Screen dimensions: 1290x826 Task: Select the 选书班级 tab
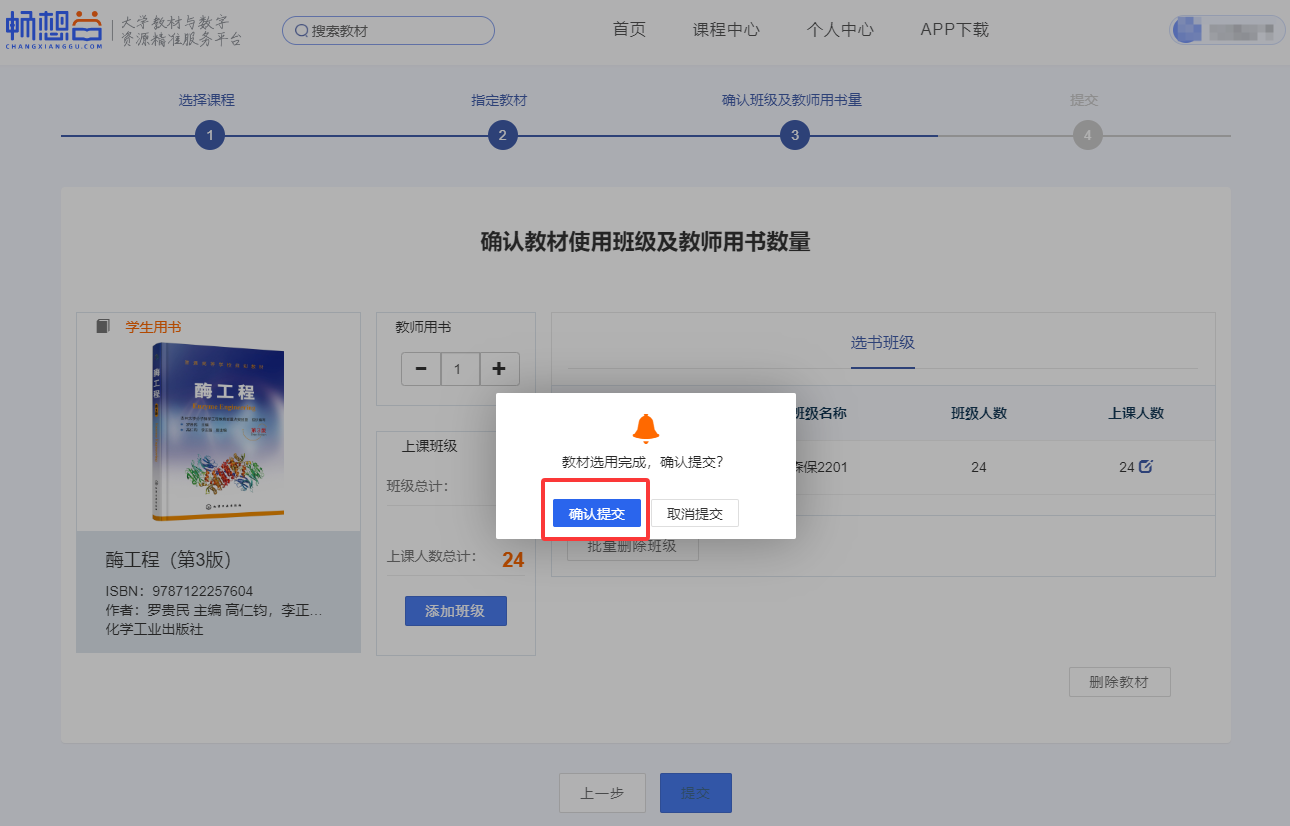tap(882, 343)
